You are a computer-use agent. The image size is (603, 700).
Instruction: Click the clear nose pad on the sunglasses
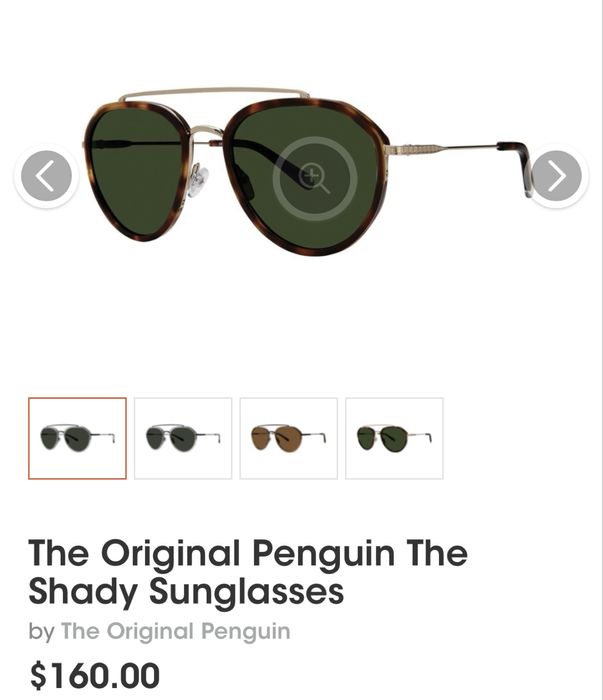click(197, 182)
